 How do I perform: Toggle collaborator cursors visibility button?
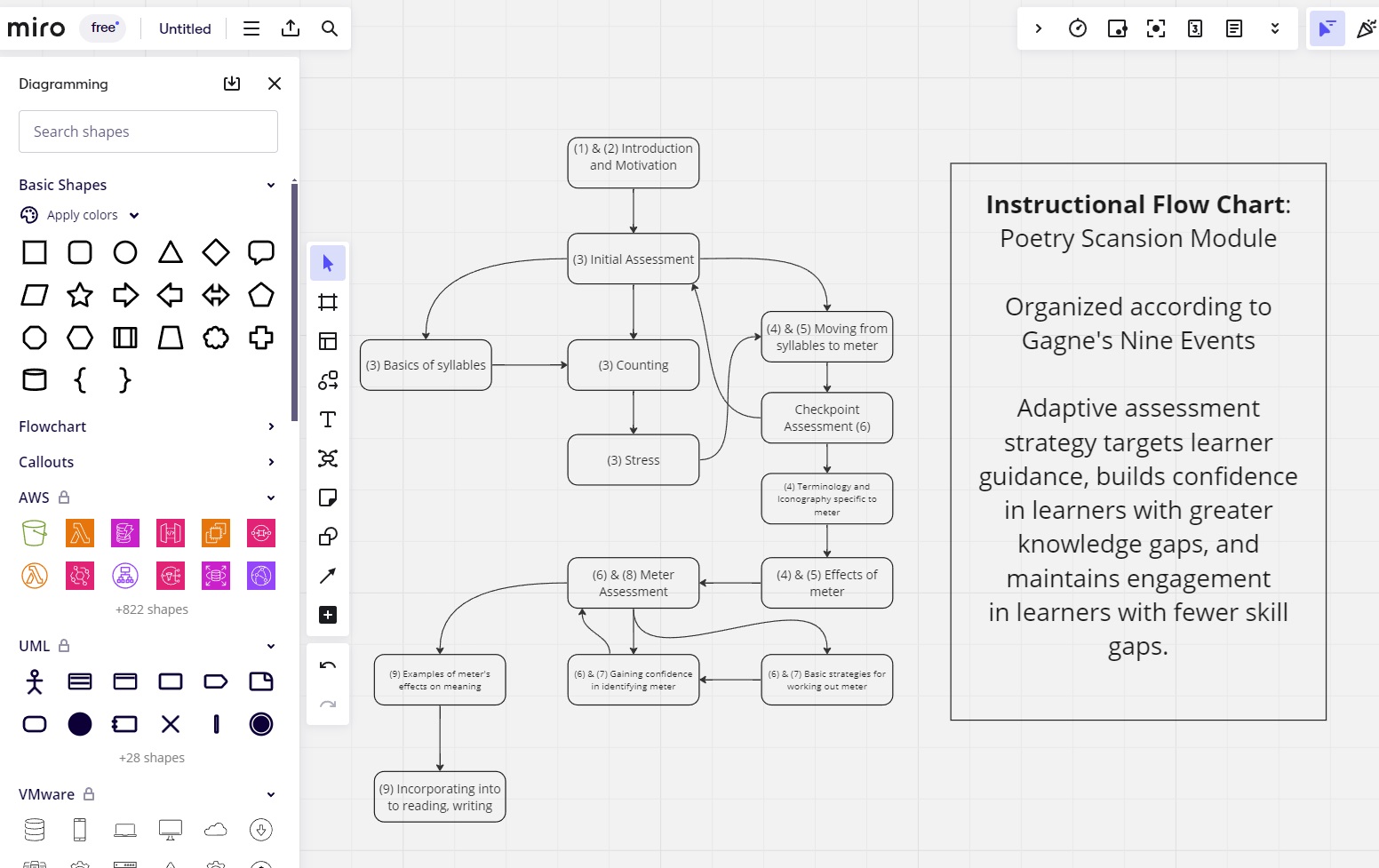pyautogui.click(x=1327, y=28)
